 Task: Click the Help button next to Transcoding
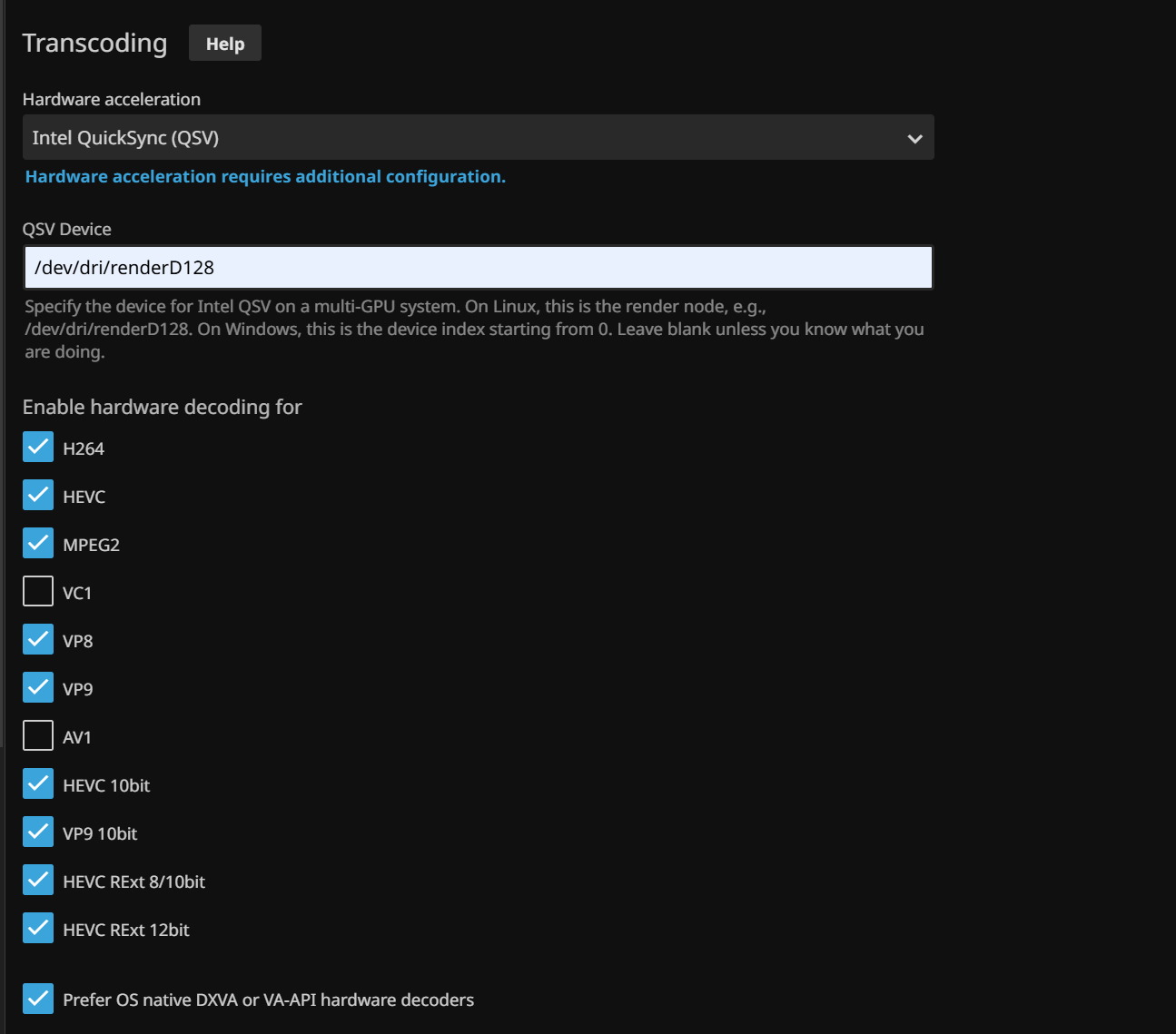[224, 44]
